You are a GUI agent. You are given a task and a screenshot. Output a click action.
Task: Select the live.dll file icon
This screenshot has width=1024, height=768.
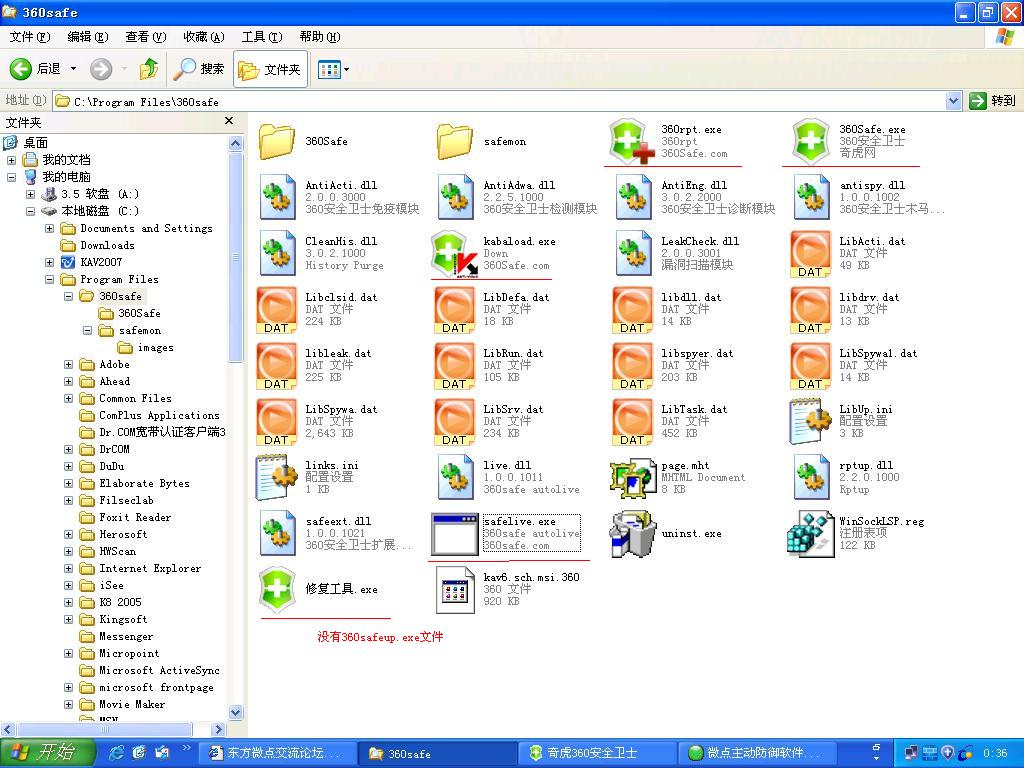[455, 477]
